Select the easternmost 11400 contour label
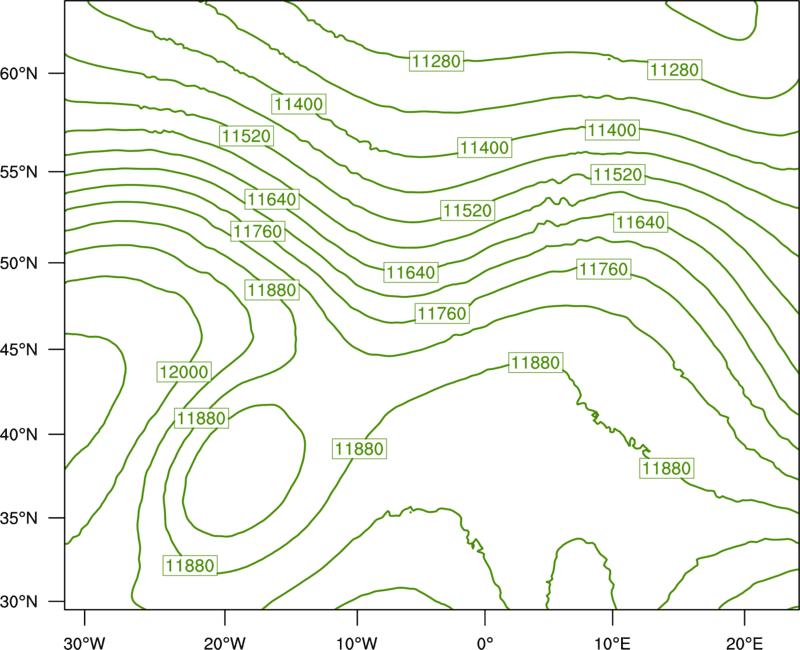 point(612,130)
